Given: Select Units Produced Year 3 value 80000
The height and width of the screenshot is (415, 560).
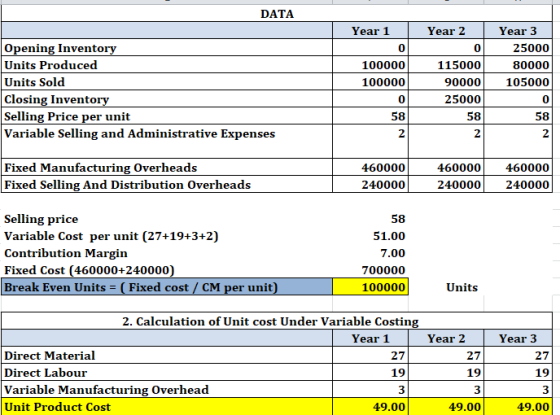Looking at the screenshot, I should tap(518, 65).
